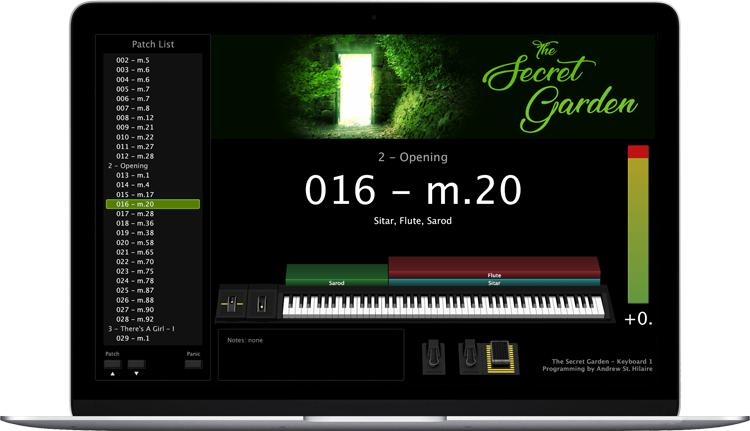
Task: Click the Notes text field
Action: pos(311,354)
